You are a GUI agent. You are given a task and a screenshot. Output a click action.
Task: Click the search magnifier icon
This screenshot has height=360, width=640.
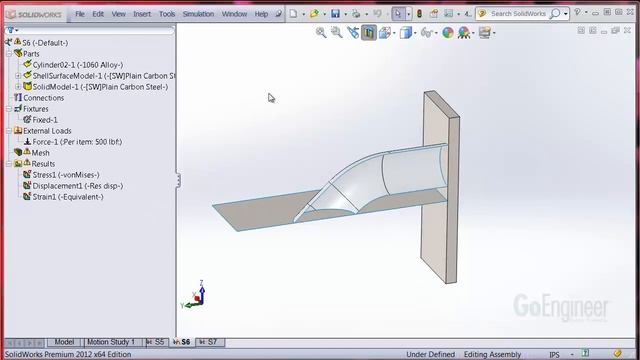pyautogui.click(x=555, y=13)
